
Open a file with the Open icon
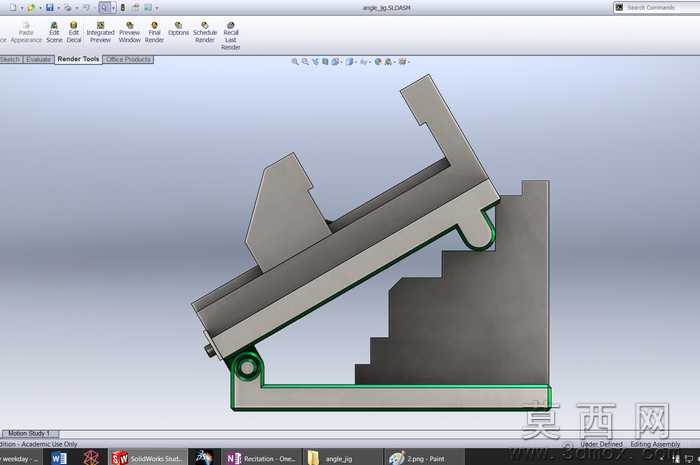pos(31,8)
